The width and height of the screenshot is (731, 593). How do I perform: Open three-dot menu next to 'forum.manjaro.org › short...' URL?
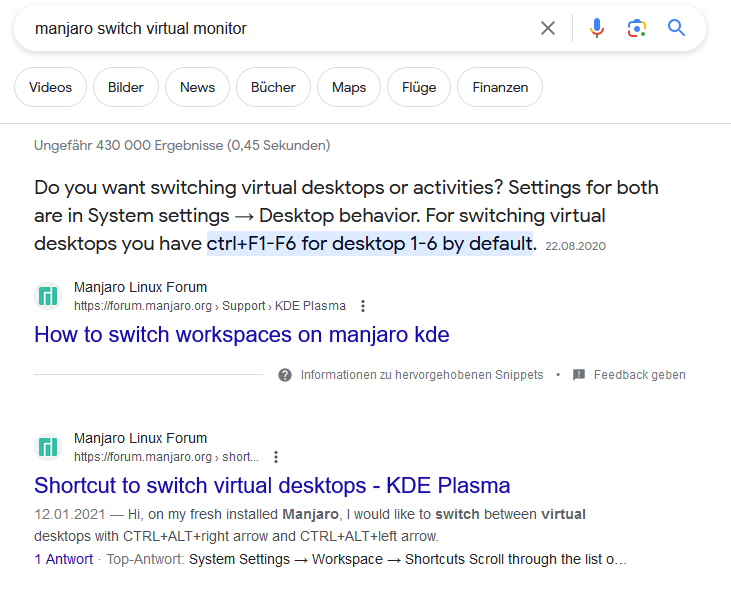pyautogui.click(x=276, y=457)
